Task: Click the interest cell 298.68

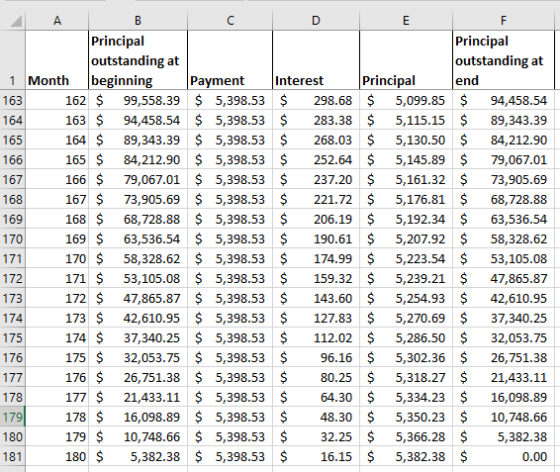Action: [x=316, y=100]
